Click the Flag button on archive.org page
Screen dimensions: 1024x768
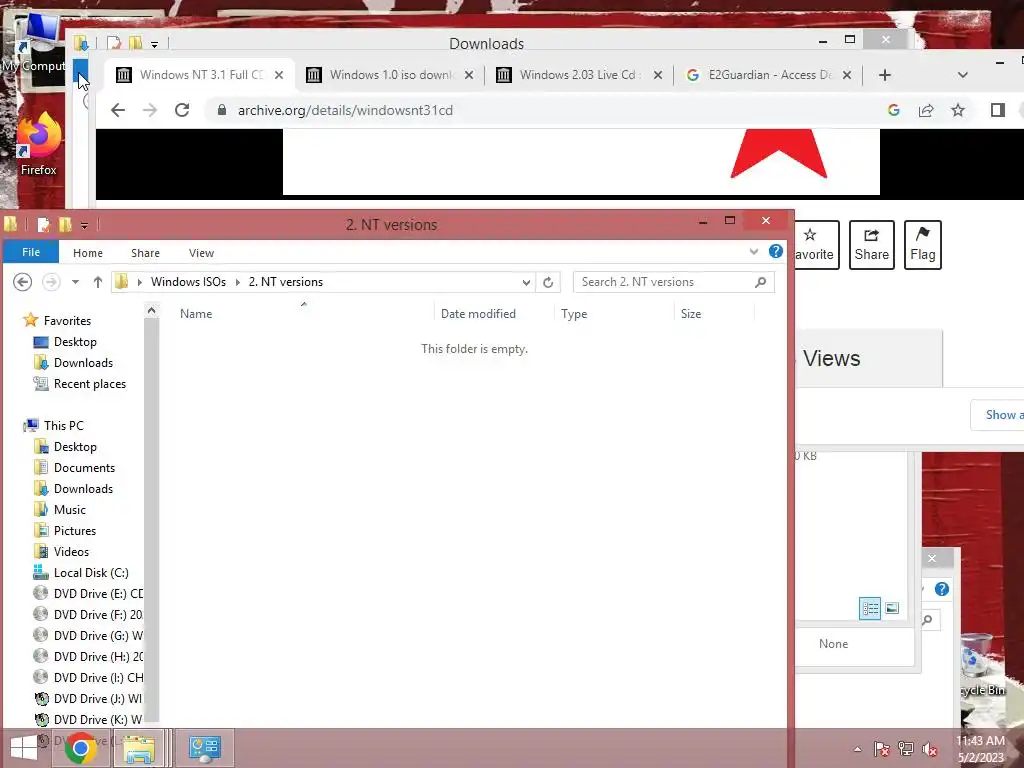(x=922, y=245)
